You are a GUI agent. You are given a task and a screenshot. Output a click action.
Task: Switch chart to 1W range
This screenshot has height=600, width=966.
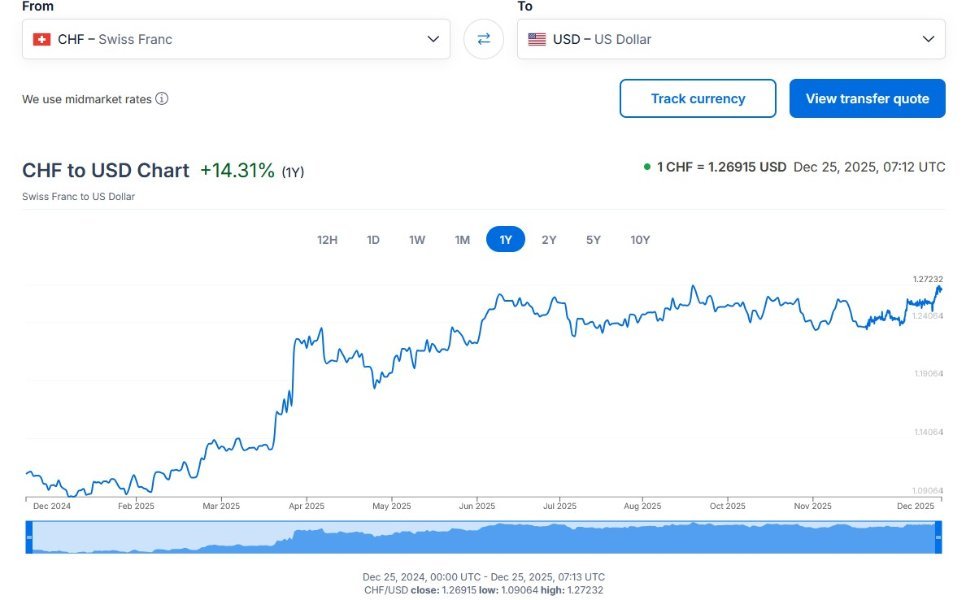(x=417, y=240)
